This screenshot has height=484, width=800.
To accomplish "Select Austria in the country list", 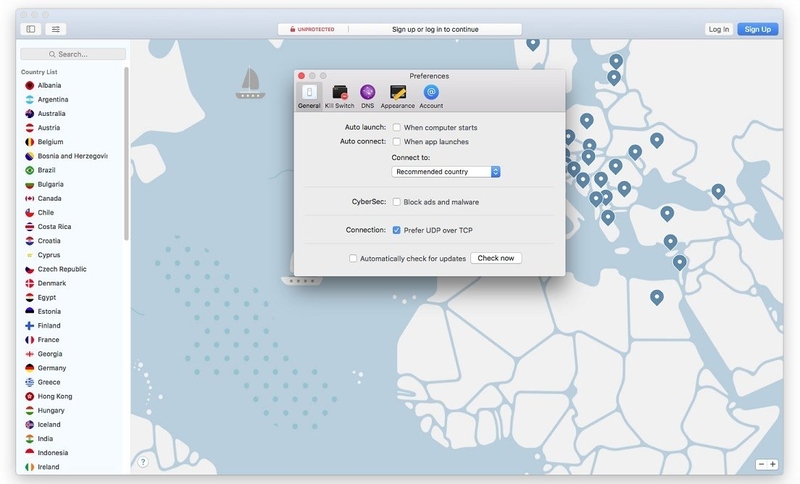I will click(49, 128).
